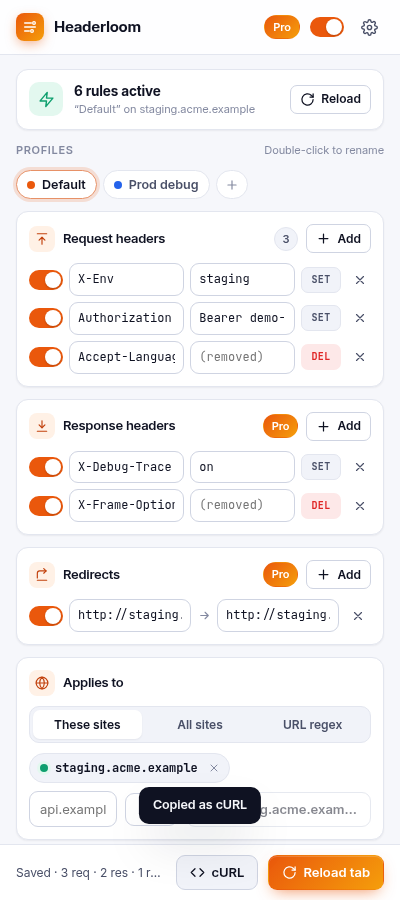Remove the X-Env header rule
Screen dimensions: 400x900
point(360,280)
